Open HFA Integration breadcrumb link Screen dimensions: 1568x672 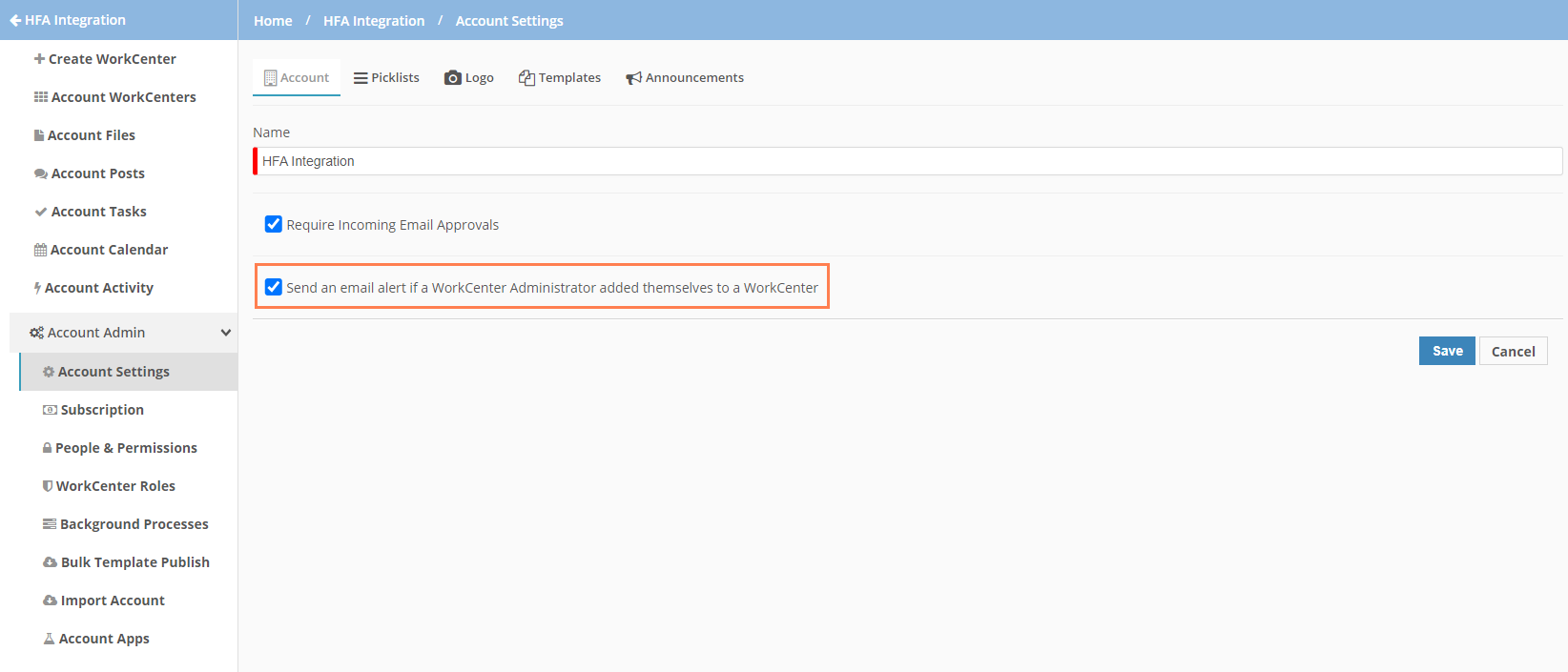click(x=374, y=21)
